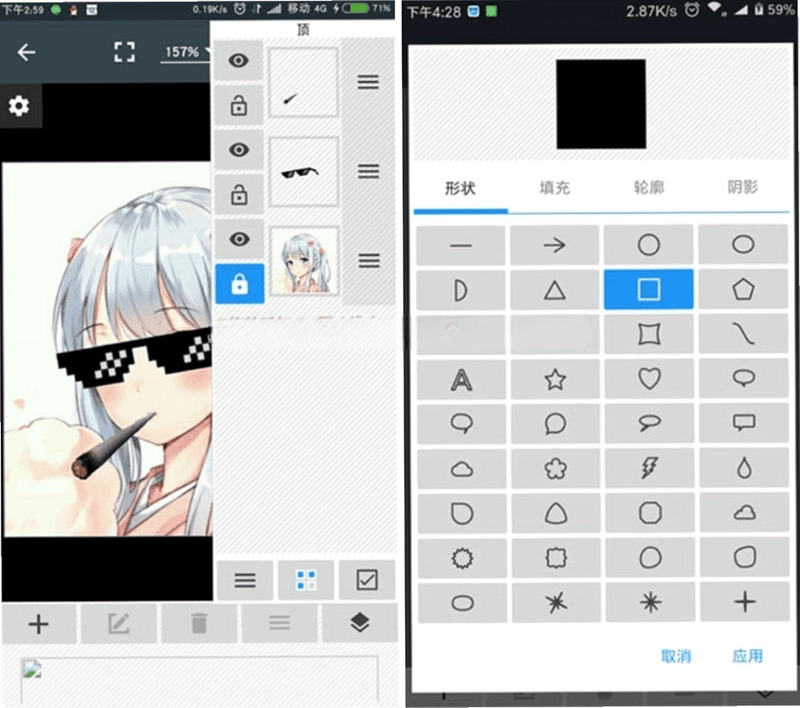Choose the plus sign shape
This screenshot has height=708, width=800.
[745, 602]
